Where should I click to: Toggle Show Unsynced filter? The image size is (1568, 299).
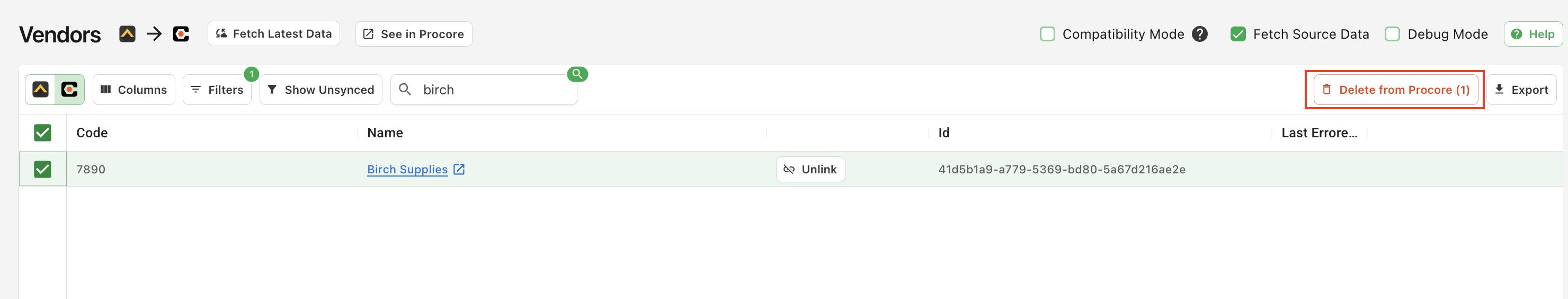[x=321, y=90]
